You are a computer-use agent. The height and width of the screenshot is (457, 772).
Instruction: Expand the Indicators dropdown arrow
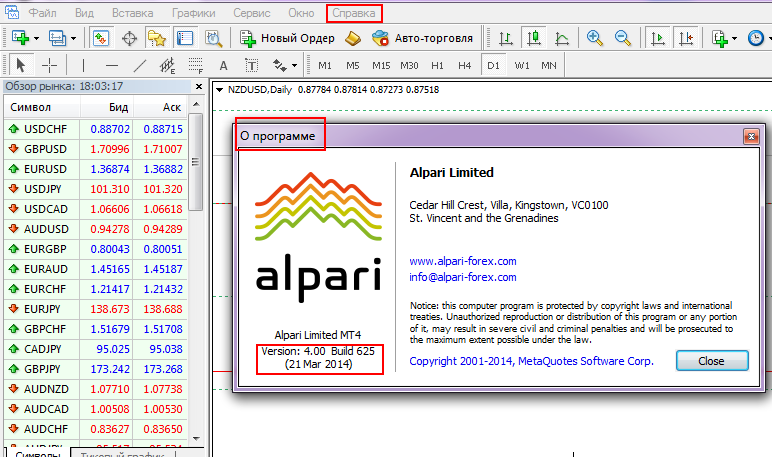[x=735, y=38]
